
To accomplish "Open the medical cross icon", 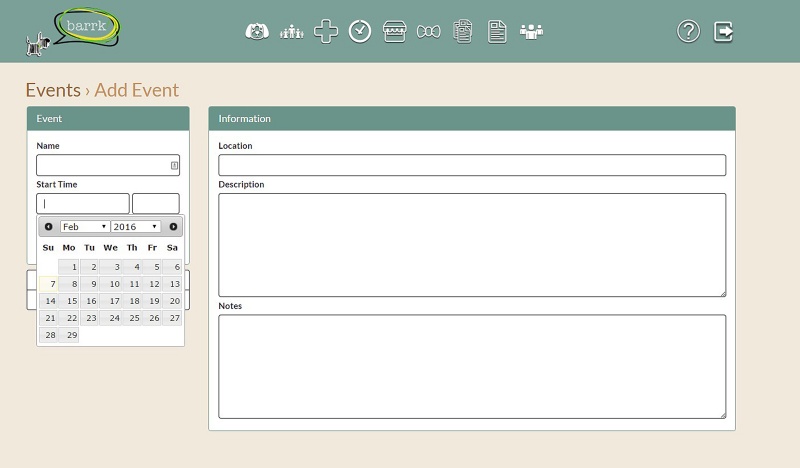I will coord(326,32).
